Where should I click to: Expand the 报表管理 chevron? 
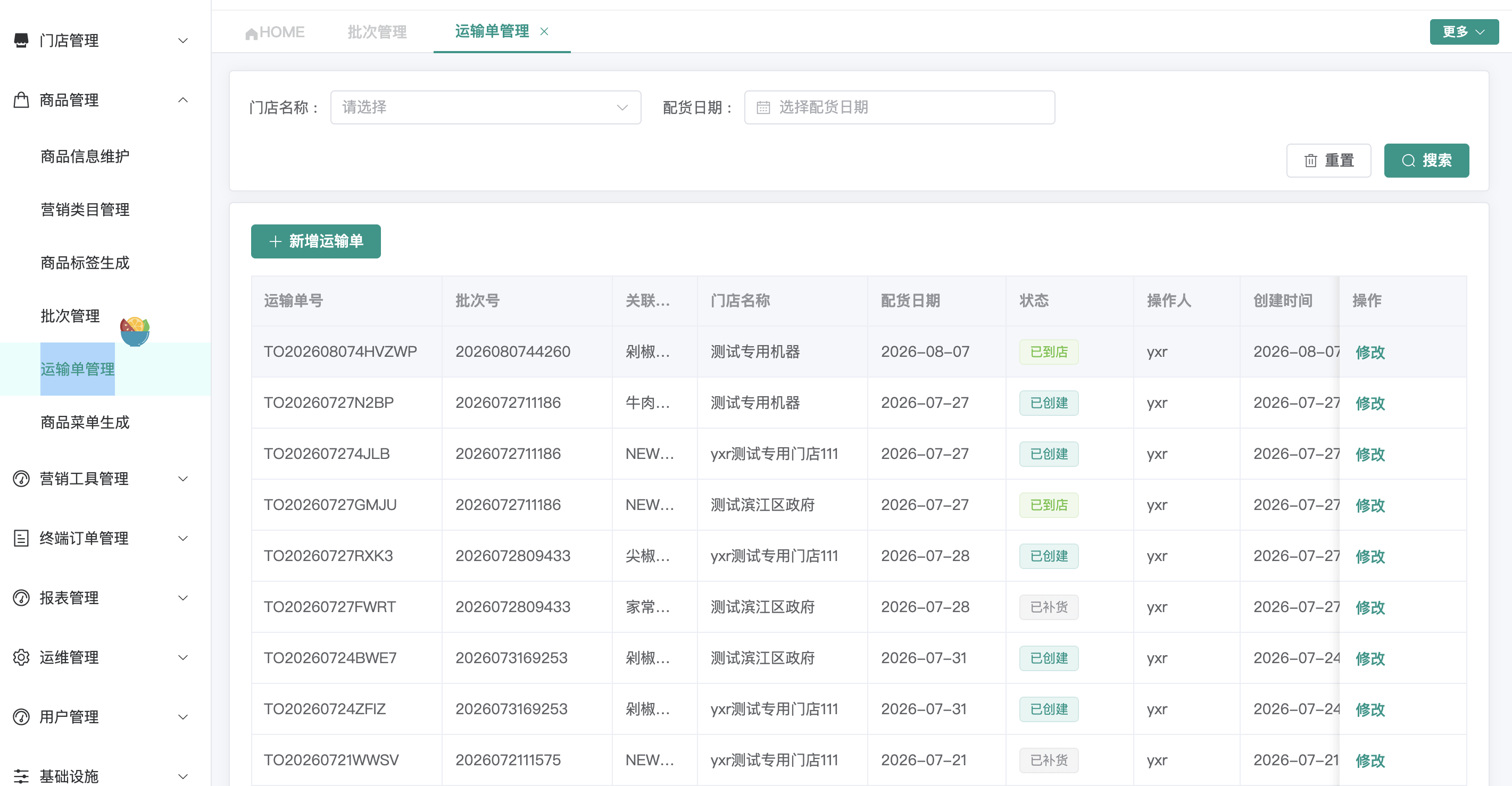pos(183,598)
